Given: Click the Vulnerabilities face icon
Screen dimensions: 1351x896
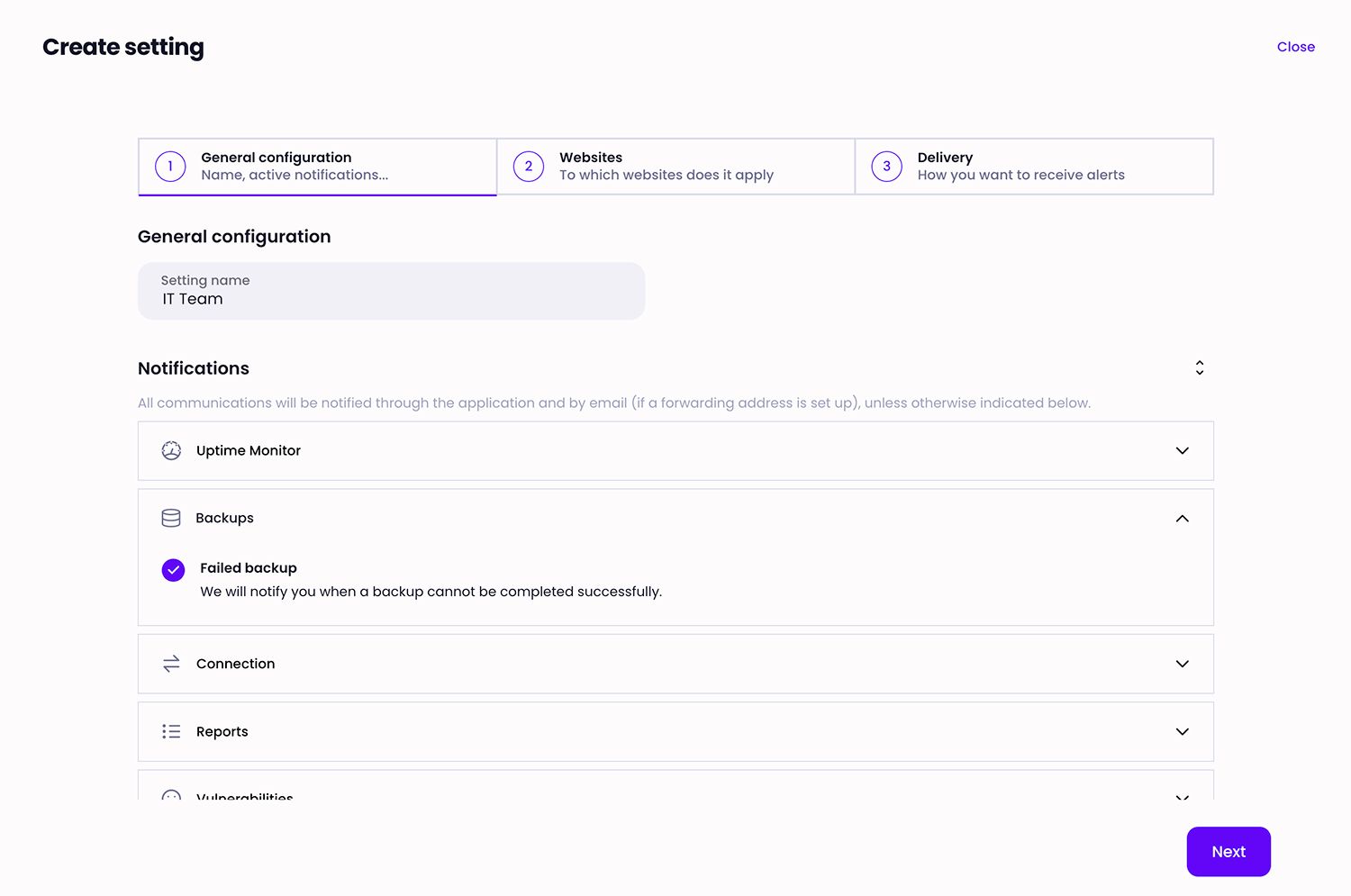Looking at the screenshot, I should (171, 798).
